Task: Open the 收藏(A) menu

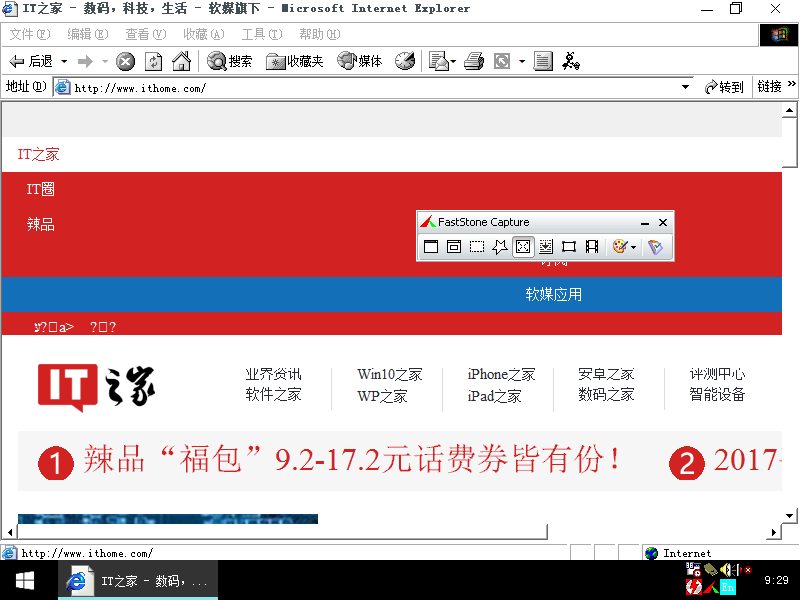Action: pyautogui.click(x=204, y=34)
